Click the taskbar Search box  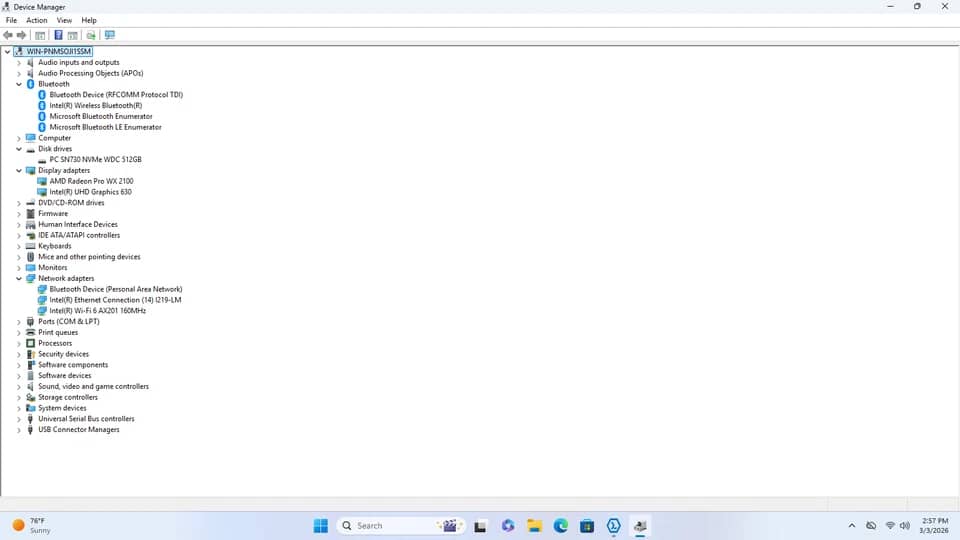(x=401, y=526)
